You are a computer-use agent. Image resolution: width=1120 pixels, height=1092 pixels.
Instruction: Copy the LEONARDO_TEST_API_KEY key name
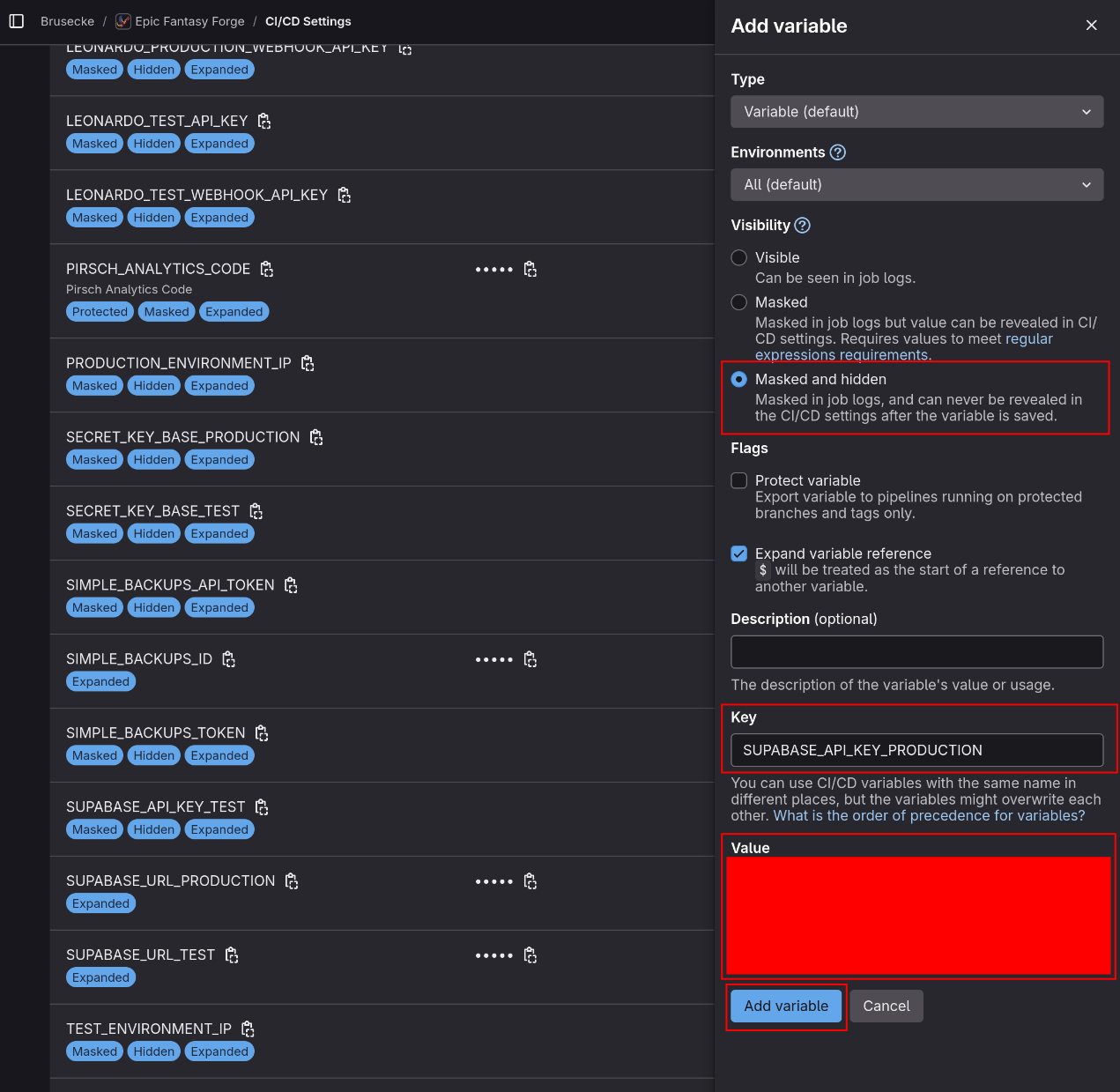click(x=264, y=121)
